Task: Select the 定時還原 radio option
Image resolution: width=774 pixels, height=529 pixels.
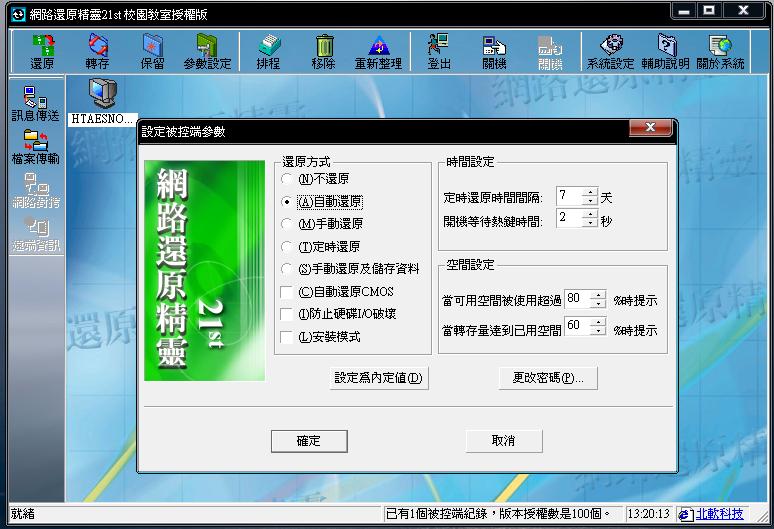Action: (x=288, y=246)
